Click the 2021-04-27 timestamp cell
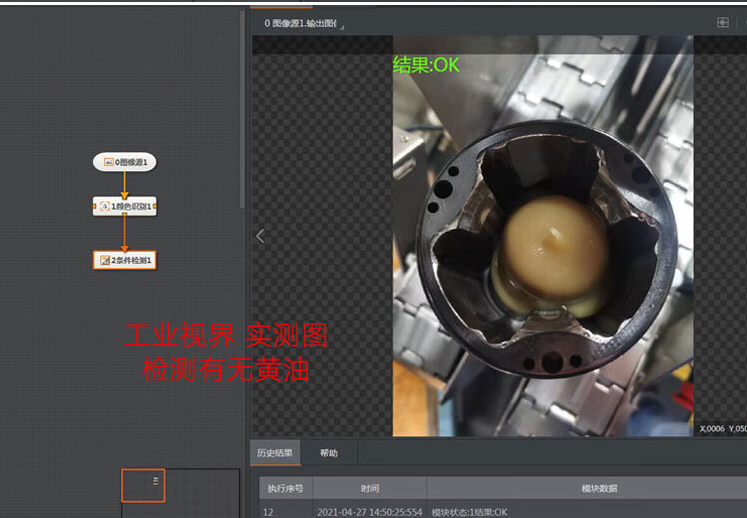 pos(368,511)
